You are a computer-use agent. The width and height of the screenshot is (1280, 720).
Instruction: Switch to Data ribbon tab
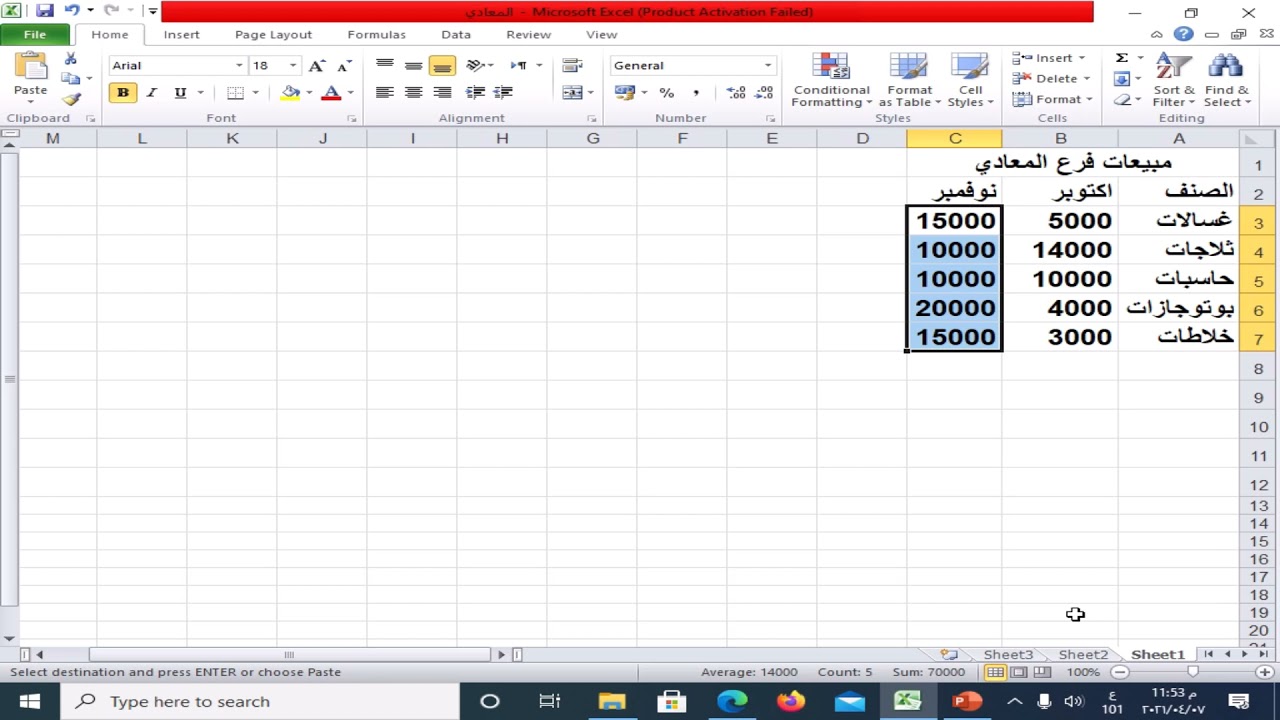pos(455,34)
